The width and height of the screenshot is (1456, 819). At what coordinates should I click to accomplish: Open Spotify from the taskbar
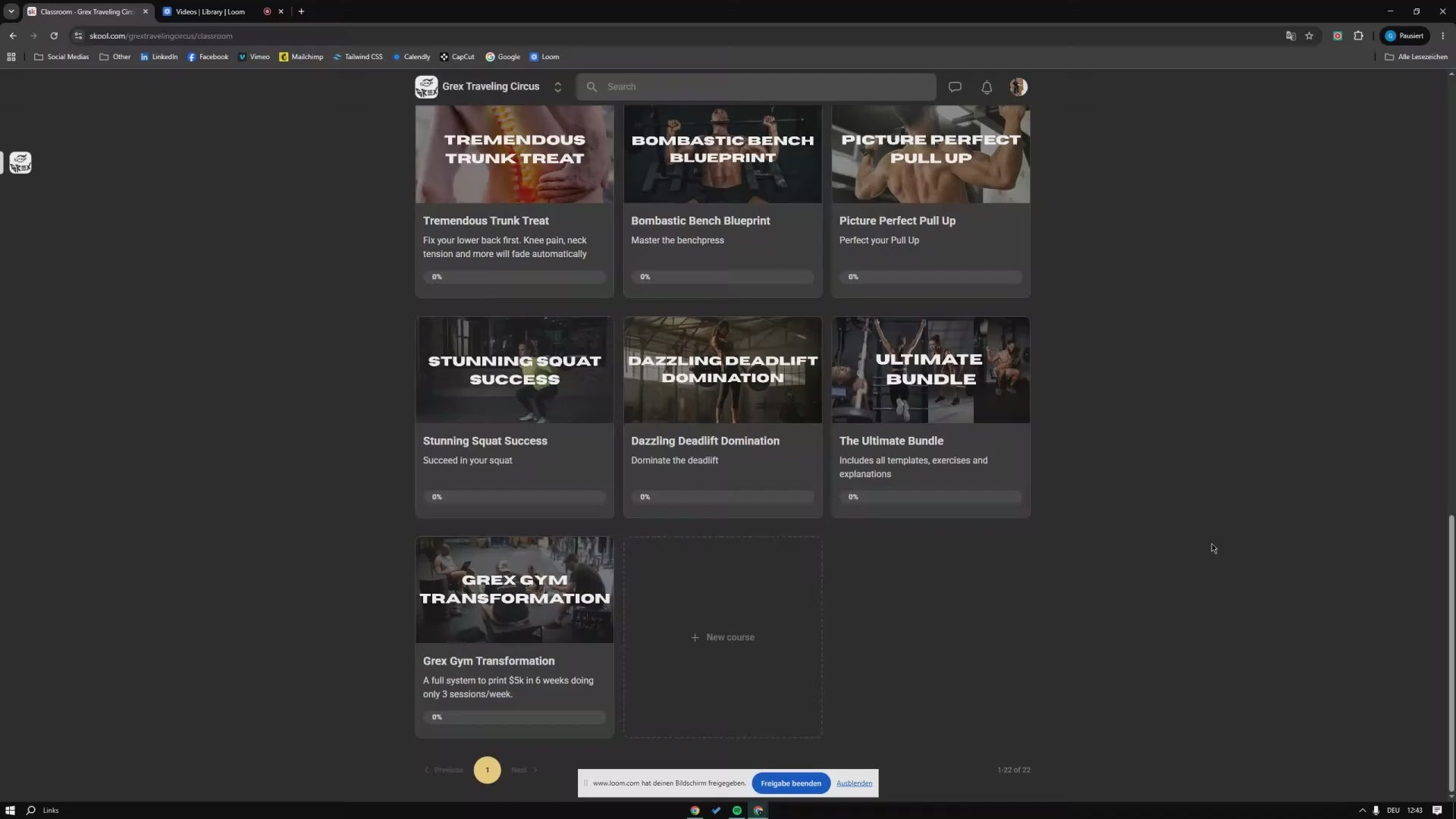737,810
